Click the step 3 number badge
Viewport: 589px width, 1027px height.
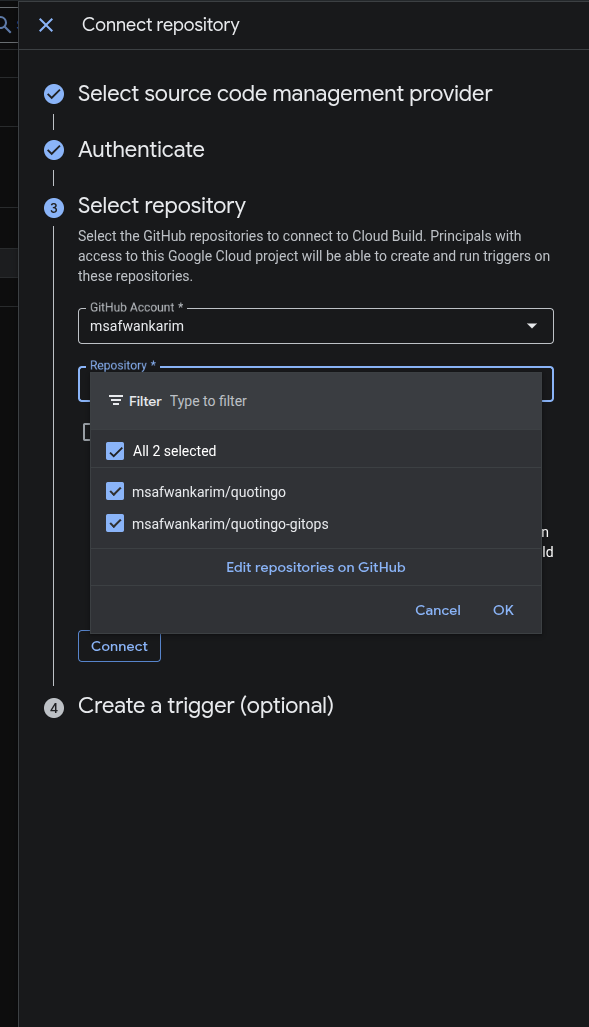[x=54, y=208]
